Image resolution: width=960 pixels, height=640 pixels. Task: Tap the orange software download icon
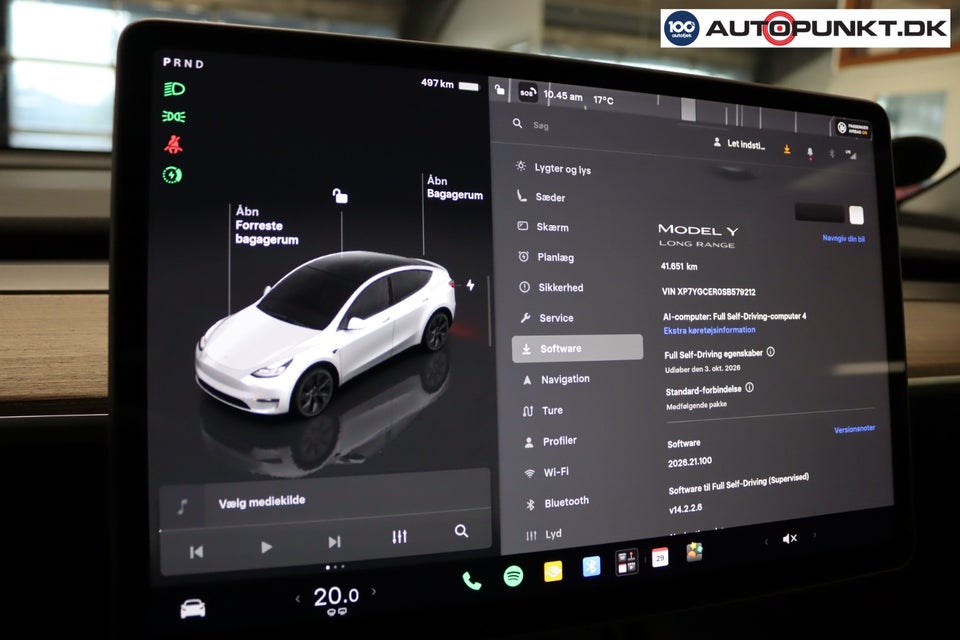point(787,149)
